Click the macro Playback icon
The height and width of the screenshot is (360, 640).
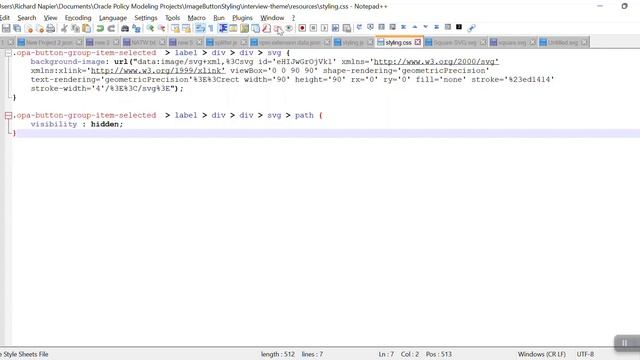(324, 28)
